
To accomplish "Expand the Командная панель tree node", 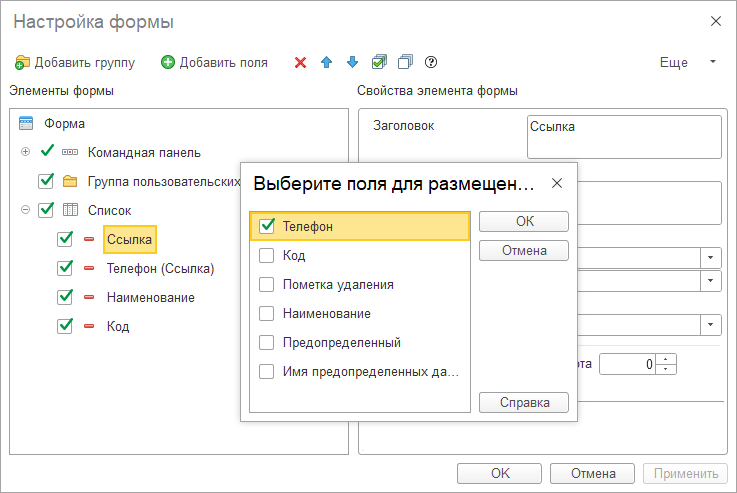I will tap(24, 153).
